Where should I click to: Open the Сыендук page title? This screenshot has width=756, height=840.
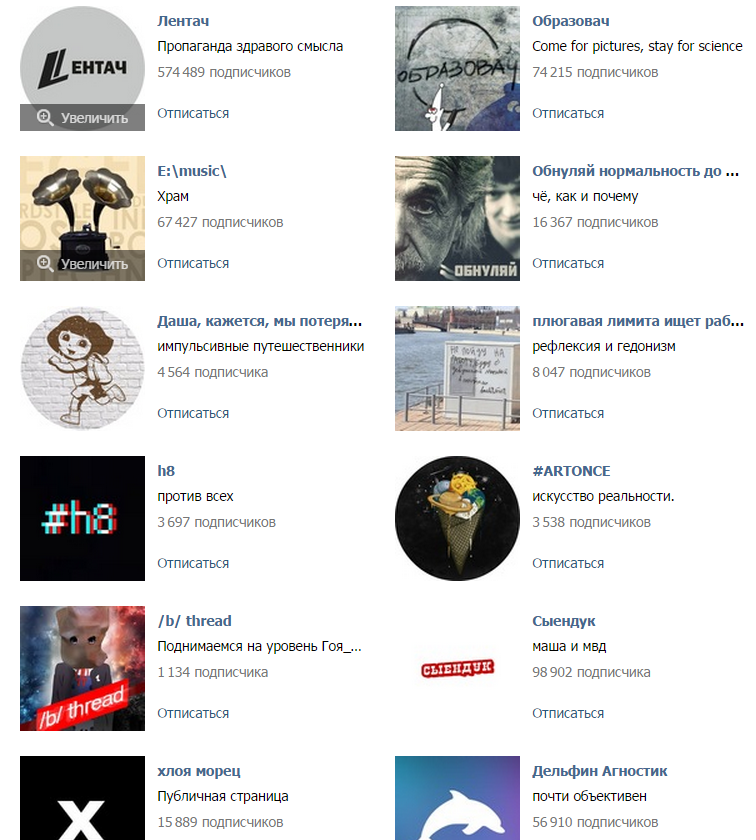564,621
